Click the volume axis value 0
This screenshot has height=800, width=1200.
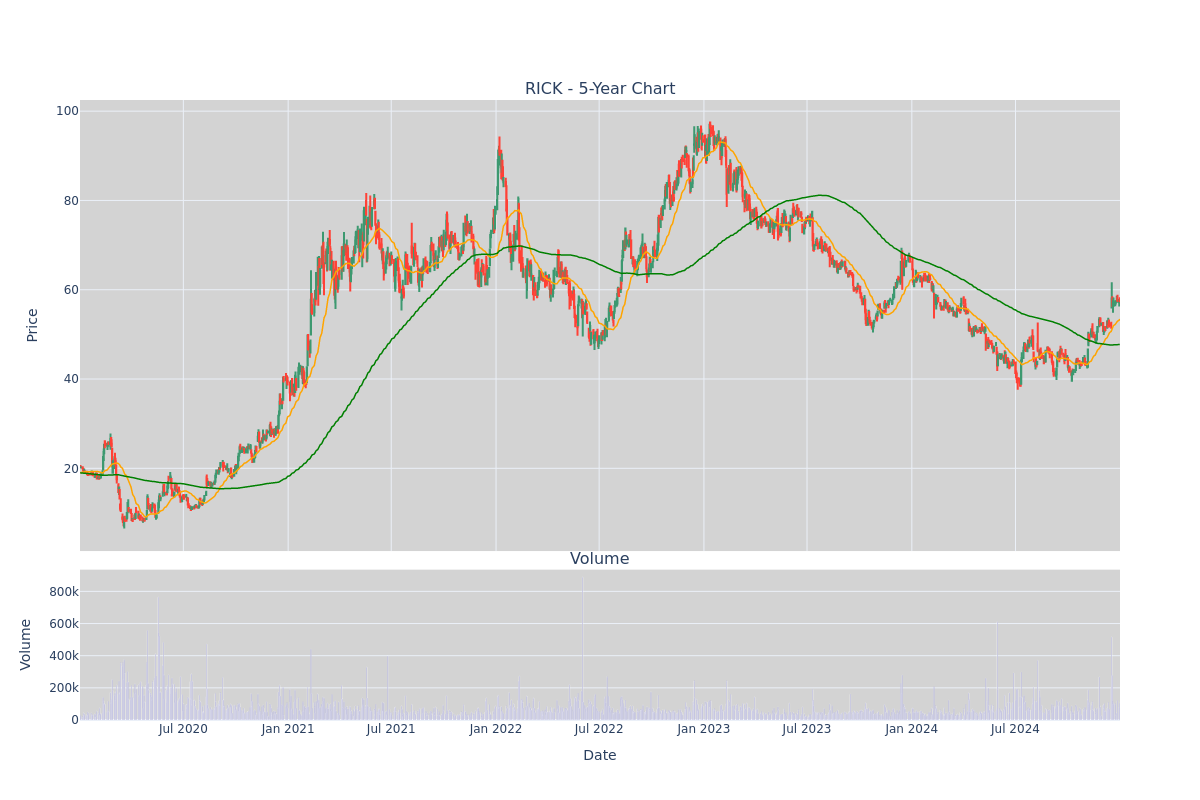pos(75,720)
